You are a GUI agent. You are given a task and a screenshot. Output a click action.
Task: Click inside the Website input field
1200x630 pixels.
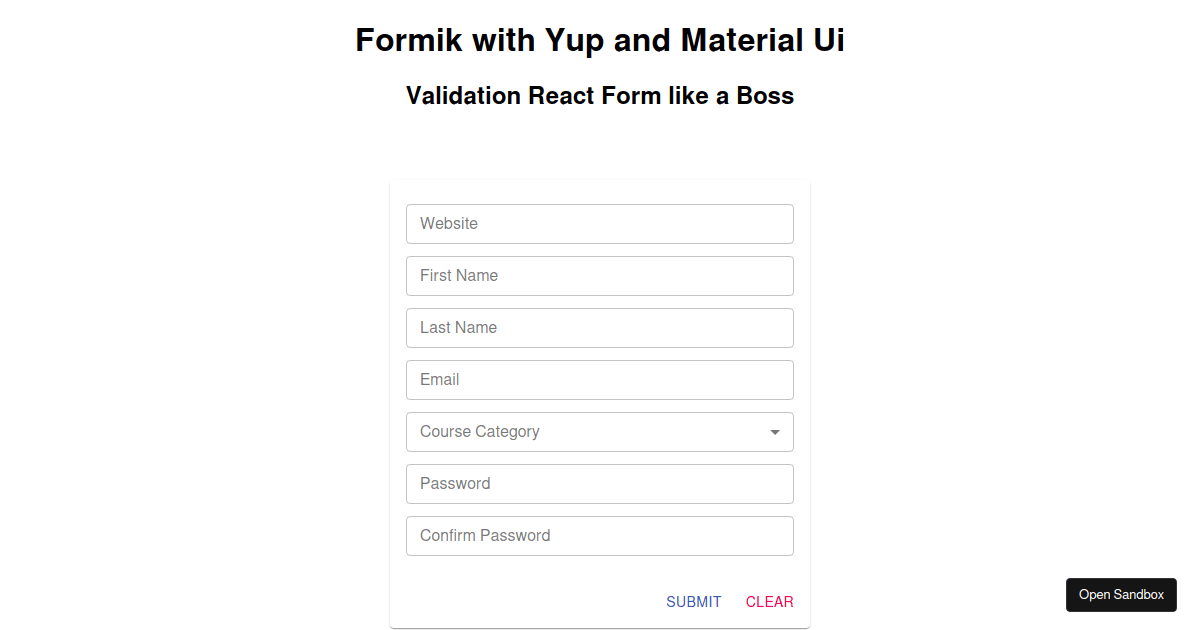click(600, 223)
